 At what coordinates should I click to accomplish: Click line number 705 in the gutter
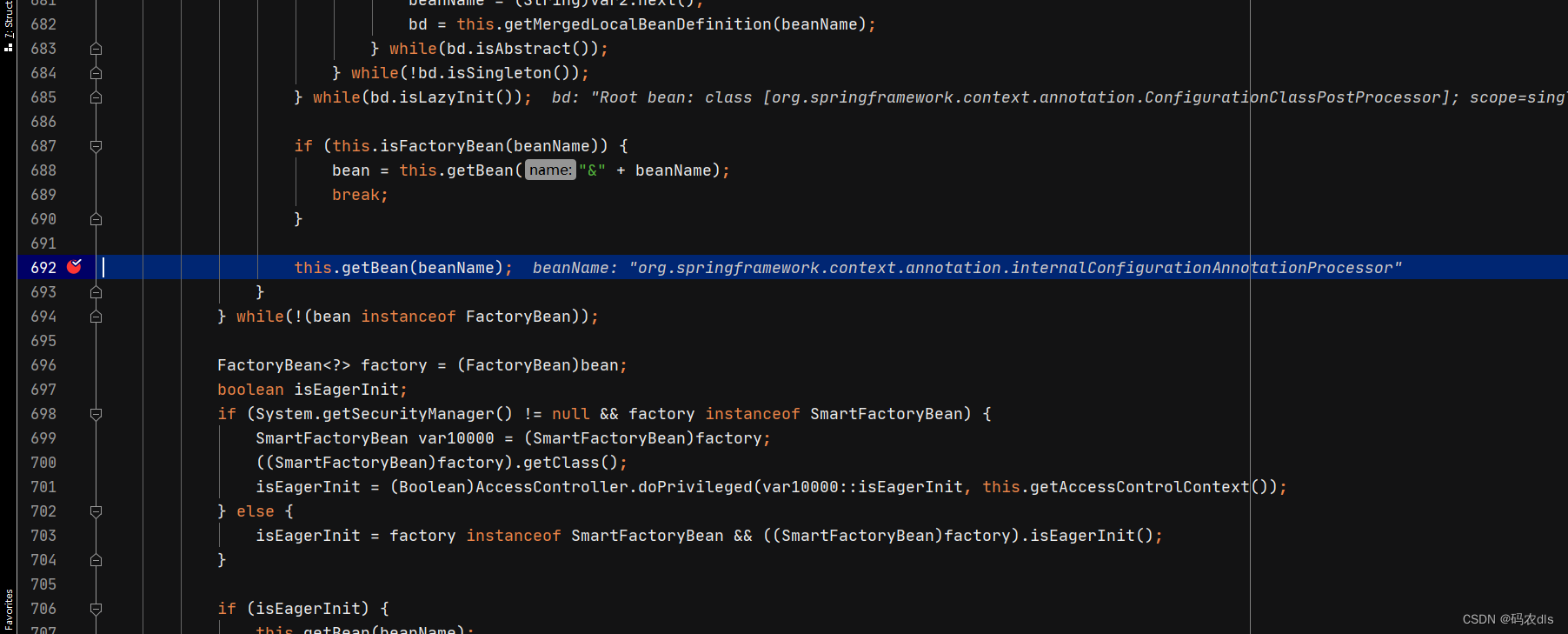[x=43, y=584]
